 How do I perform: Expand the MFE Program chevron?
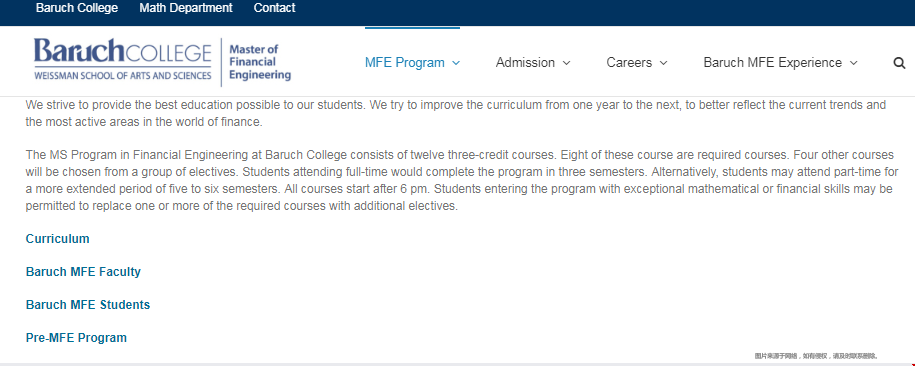point(456,63)
